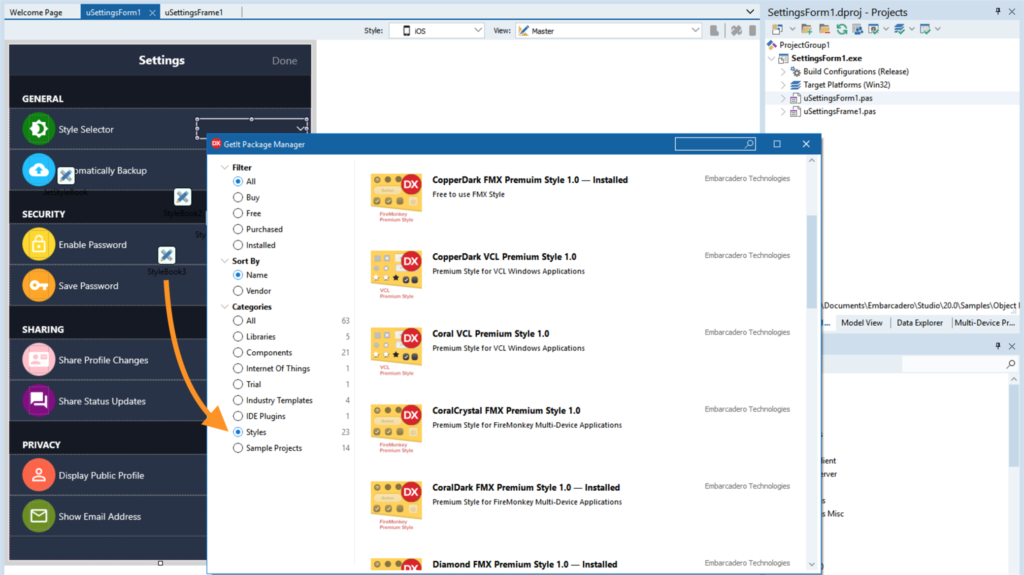
Task: Collapse the Sort By section
Action: coord(225,261)
